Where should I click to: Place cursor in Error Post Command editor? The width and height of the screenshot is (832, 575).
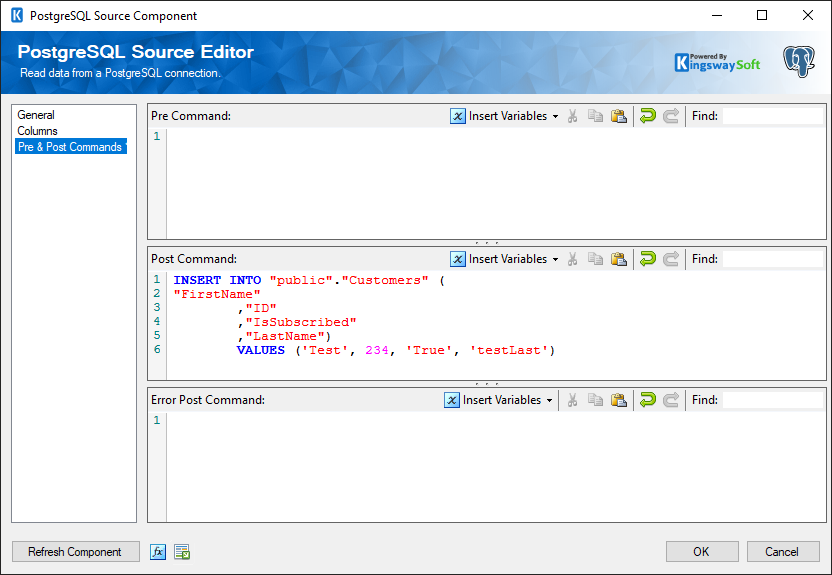click(x=496, y=467)
